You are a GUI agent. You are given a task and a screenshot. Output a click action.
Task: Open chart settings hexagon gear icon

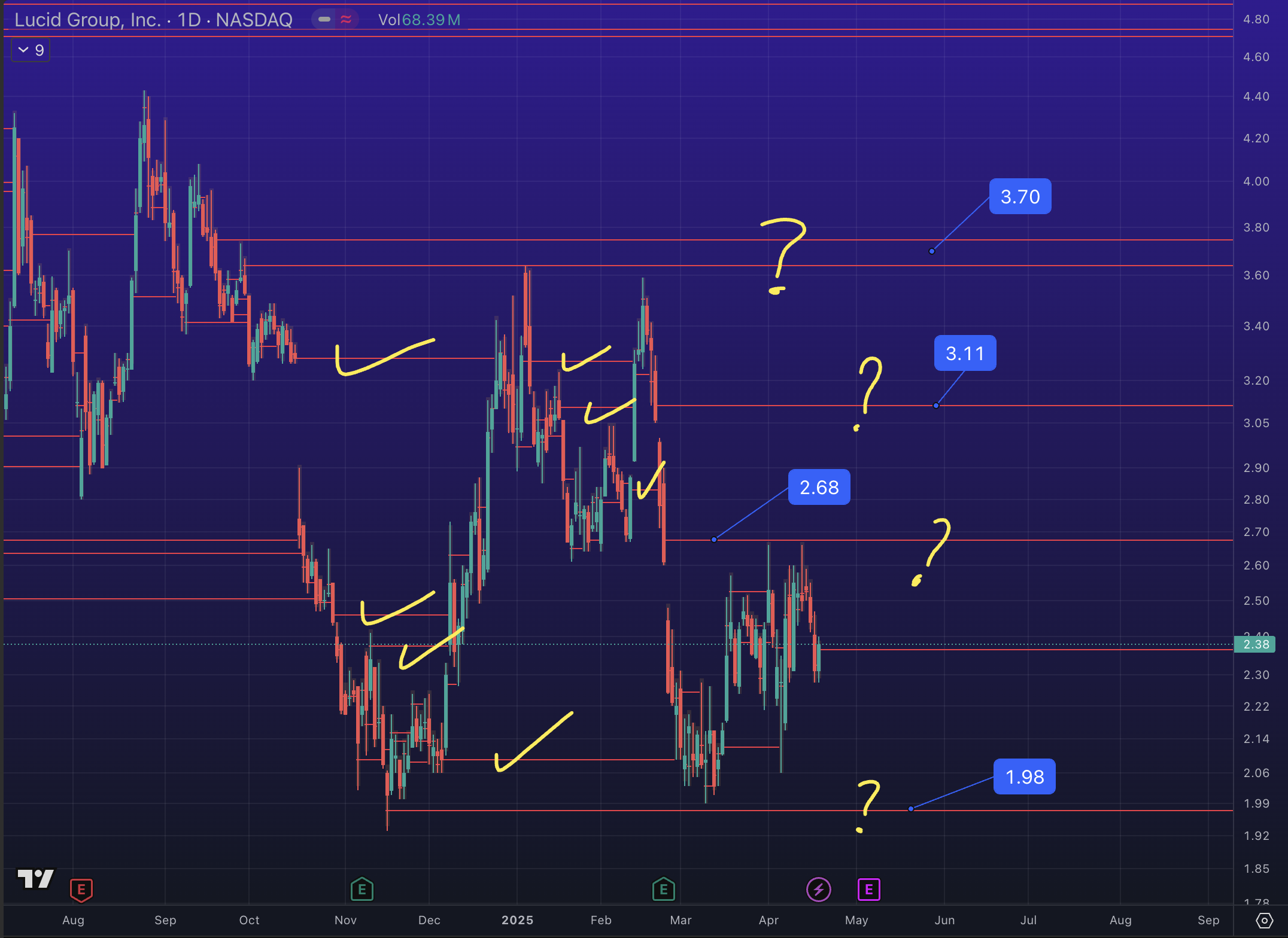(x=1264, y=921)
